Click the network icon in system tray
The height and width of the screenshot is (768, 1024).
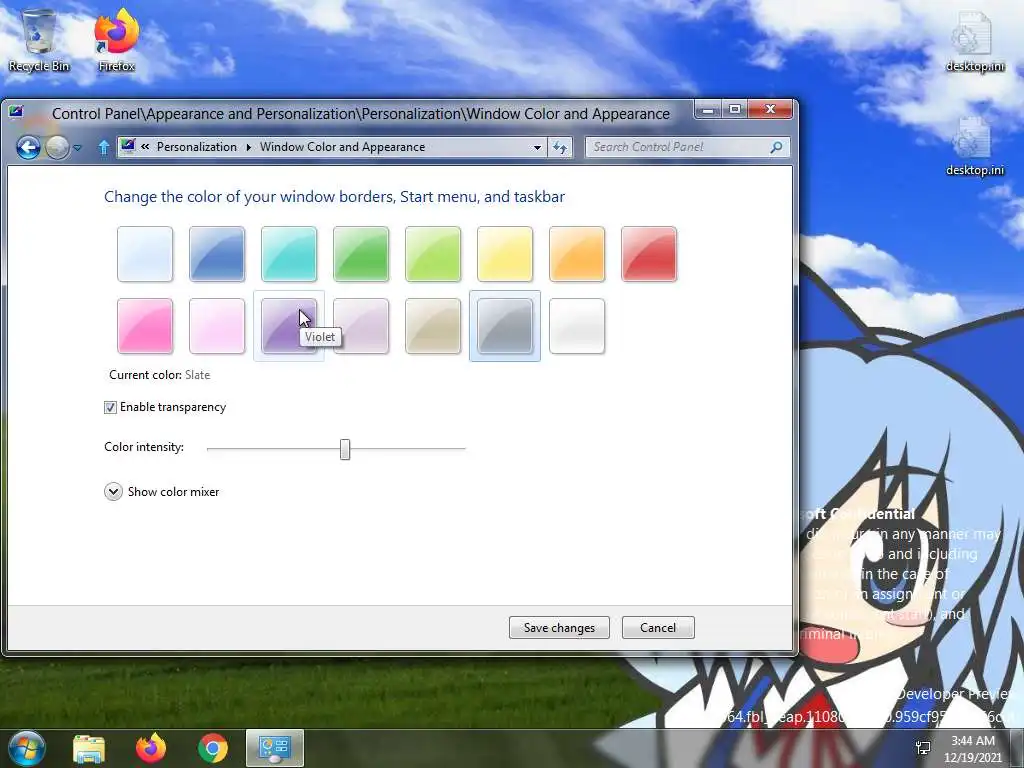pos(923,748)
